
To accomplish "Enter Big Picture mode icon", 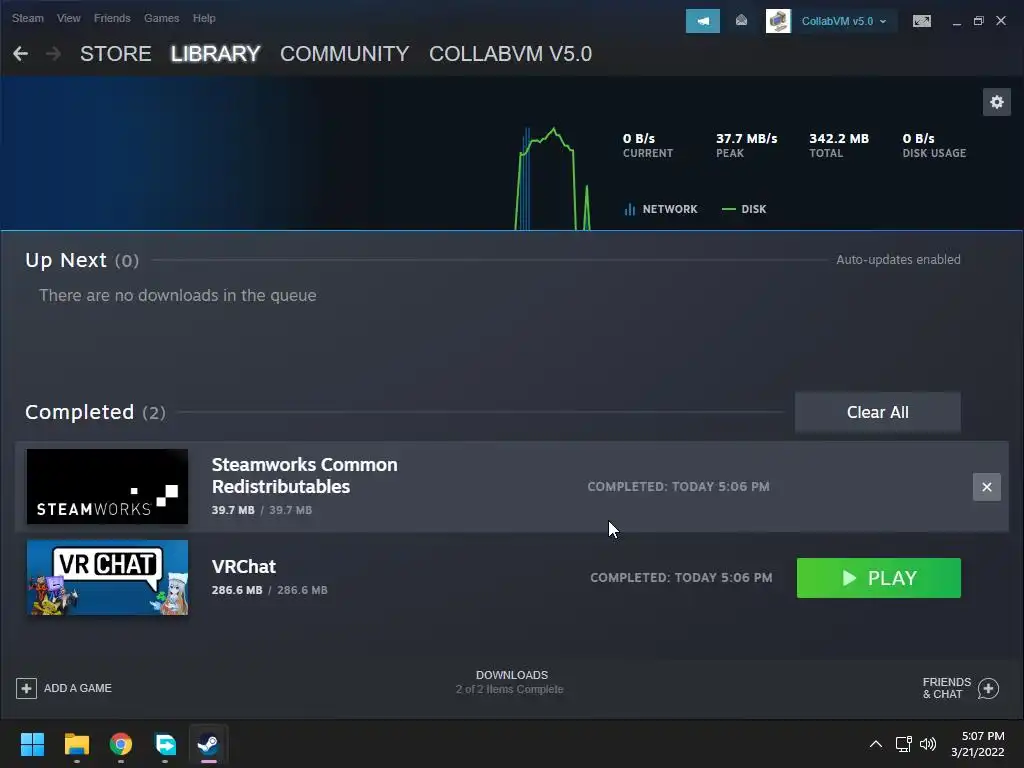I will click(921, 21).
